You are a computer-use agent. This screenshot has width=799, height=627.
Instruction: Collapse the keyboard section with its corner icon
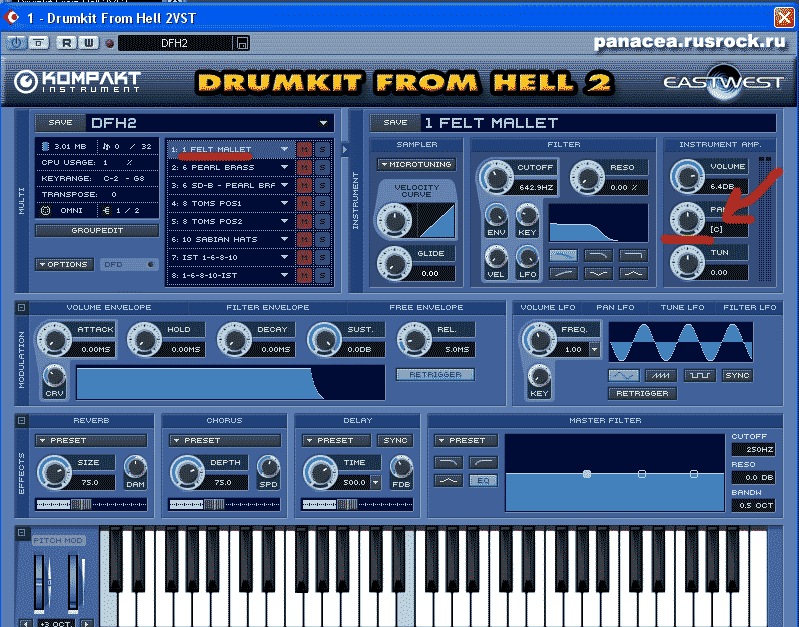[x=21, y=533]
